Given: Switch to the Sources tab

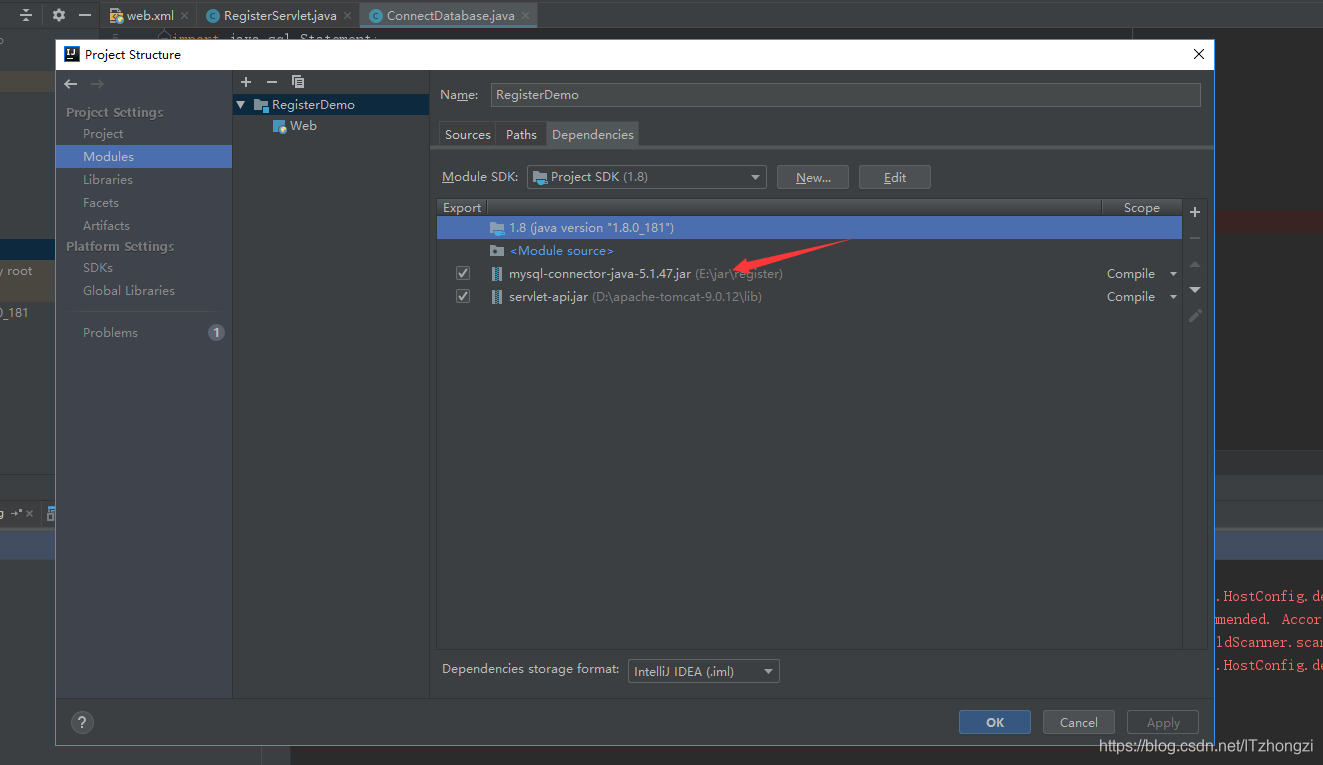Looking at the screenshot, I should click(x=468, y=134).
